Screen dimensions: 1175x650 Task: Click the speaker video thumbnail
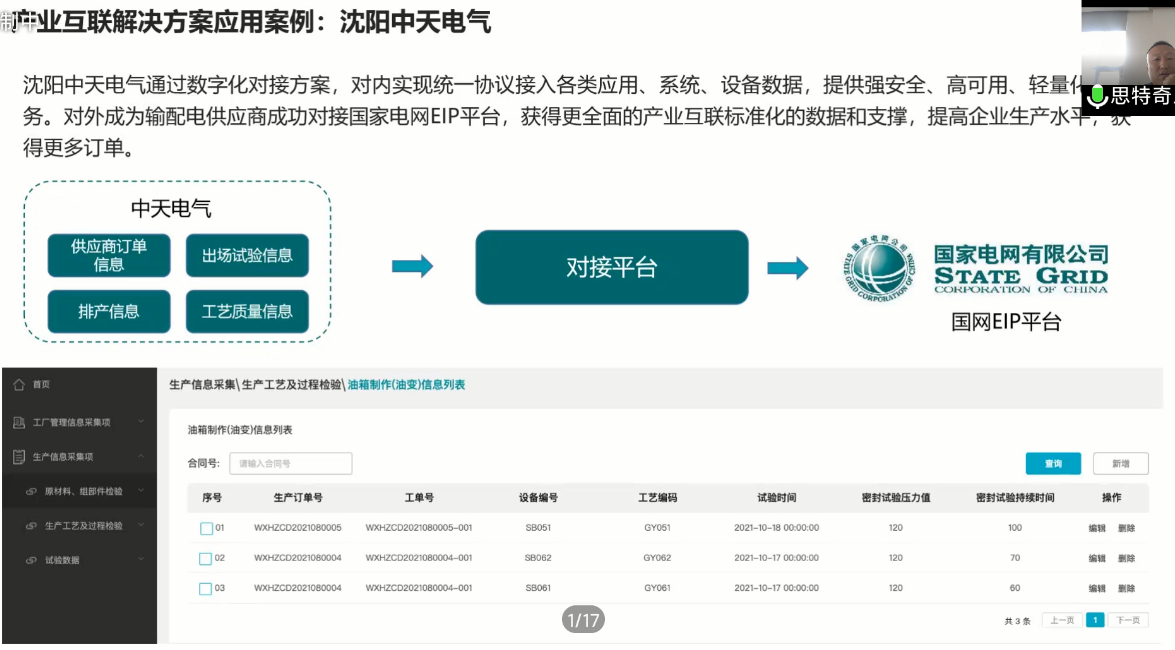tap(1128, 58)
